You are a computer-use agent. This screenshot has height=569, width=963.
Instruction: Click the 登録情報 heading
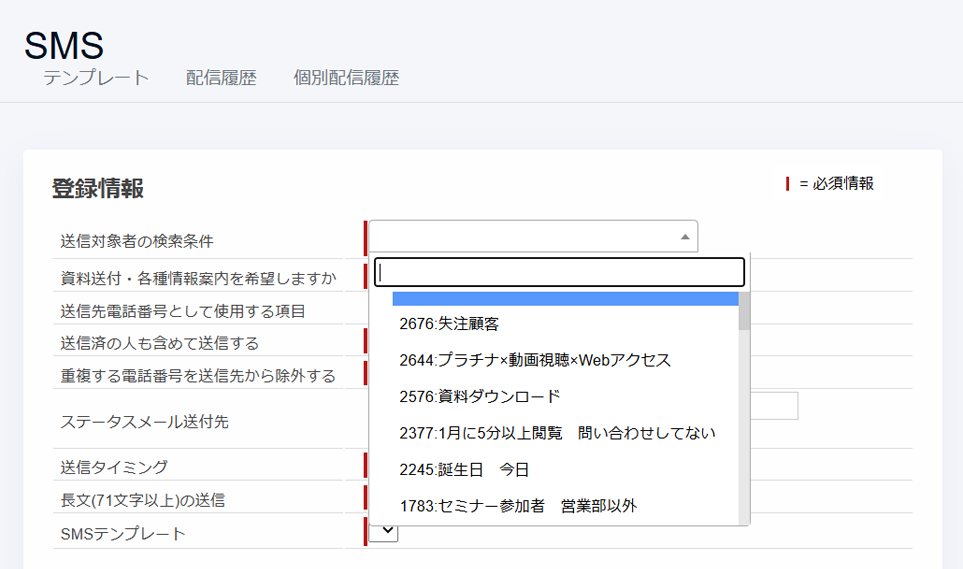[98, 188]
